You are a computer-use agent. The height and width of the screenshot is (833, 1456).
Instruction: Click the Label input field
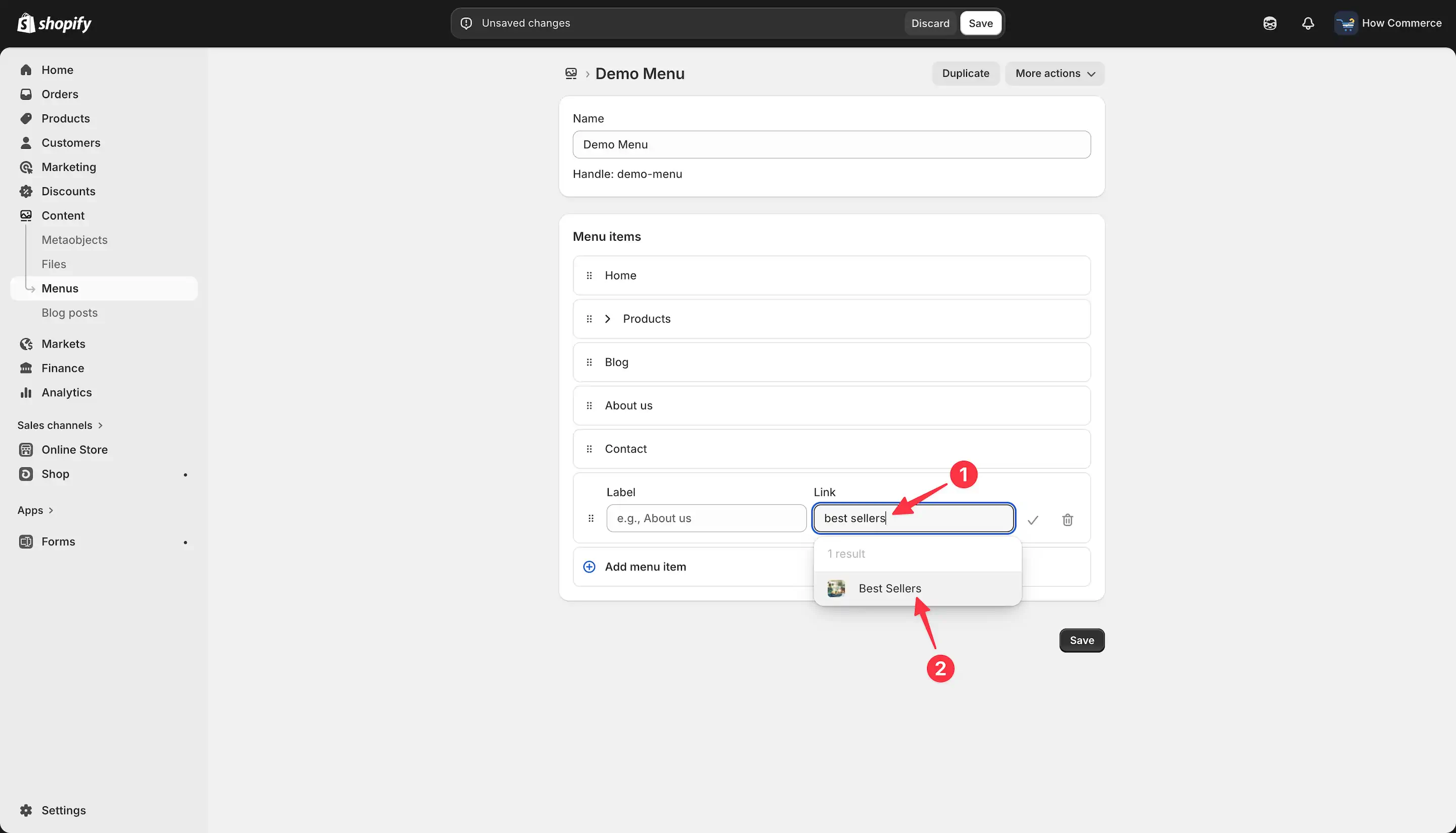[x=706, y=518]
